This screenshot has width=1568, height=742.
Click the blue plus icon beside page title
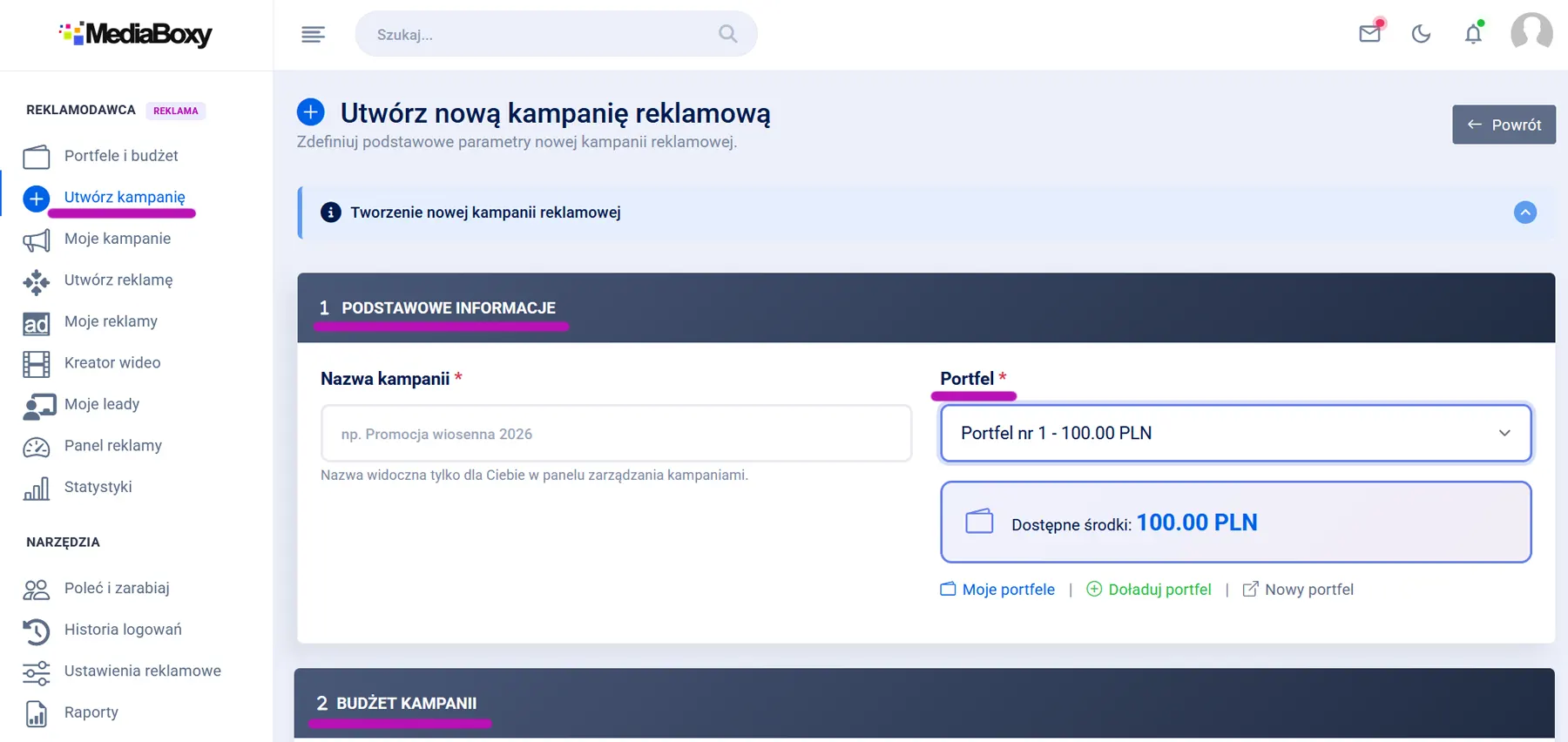[311, 112]
